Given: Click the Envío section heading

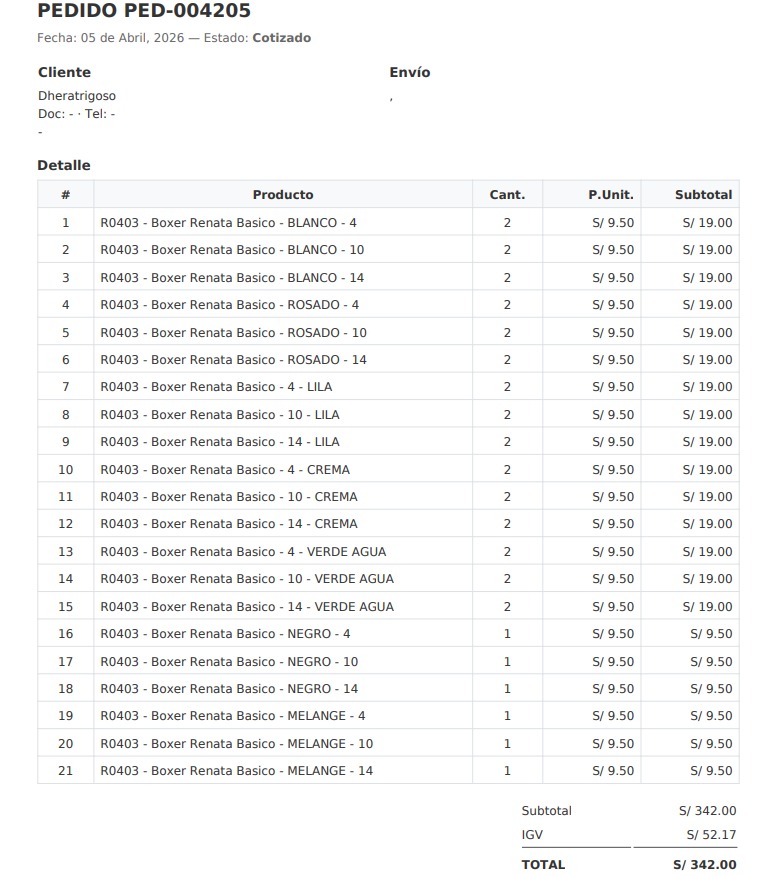Looking at the screenshot, I should (x=410, y=73).
